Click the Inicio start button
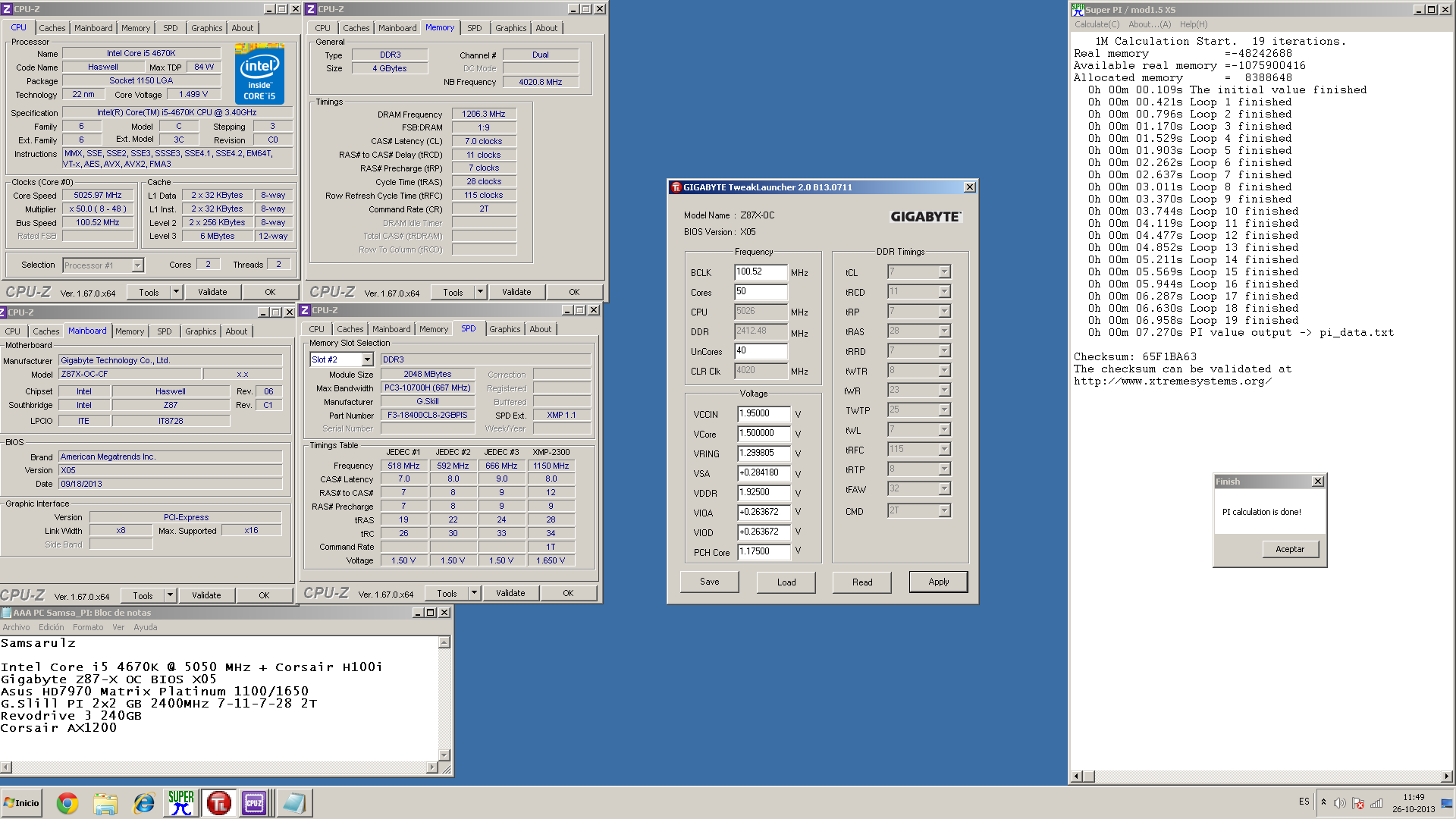This screenshot has height=819, width=1456. coord(21,803)
